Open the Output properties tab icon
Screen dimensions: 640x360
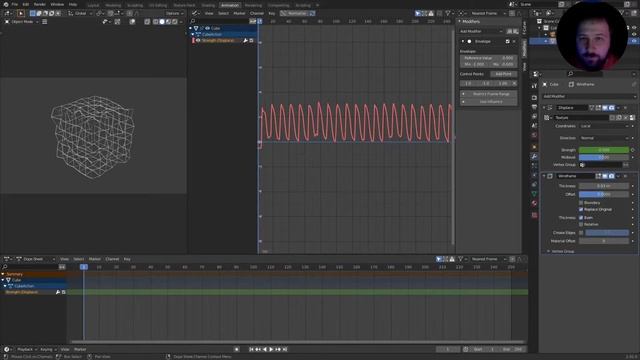tap(534, 107)
